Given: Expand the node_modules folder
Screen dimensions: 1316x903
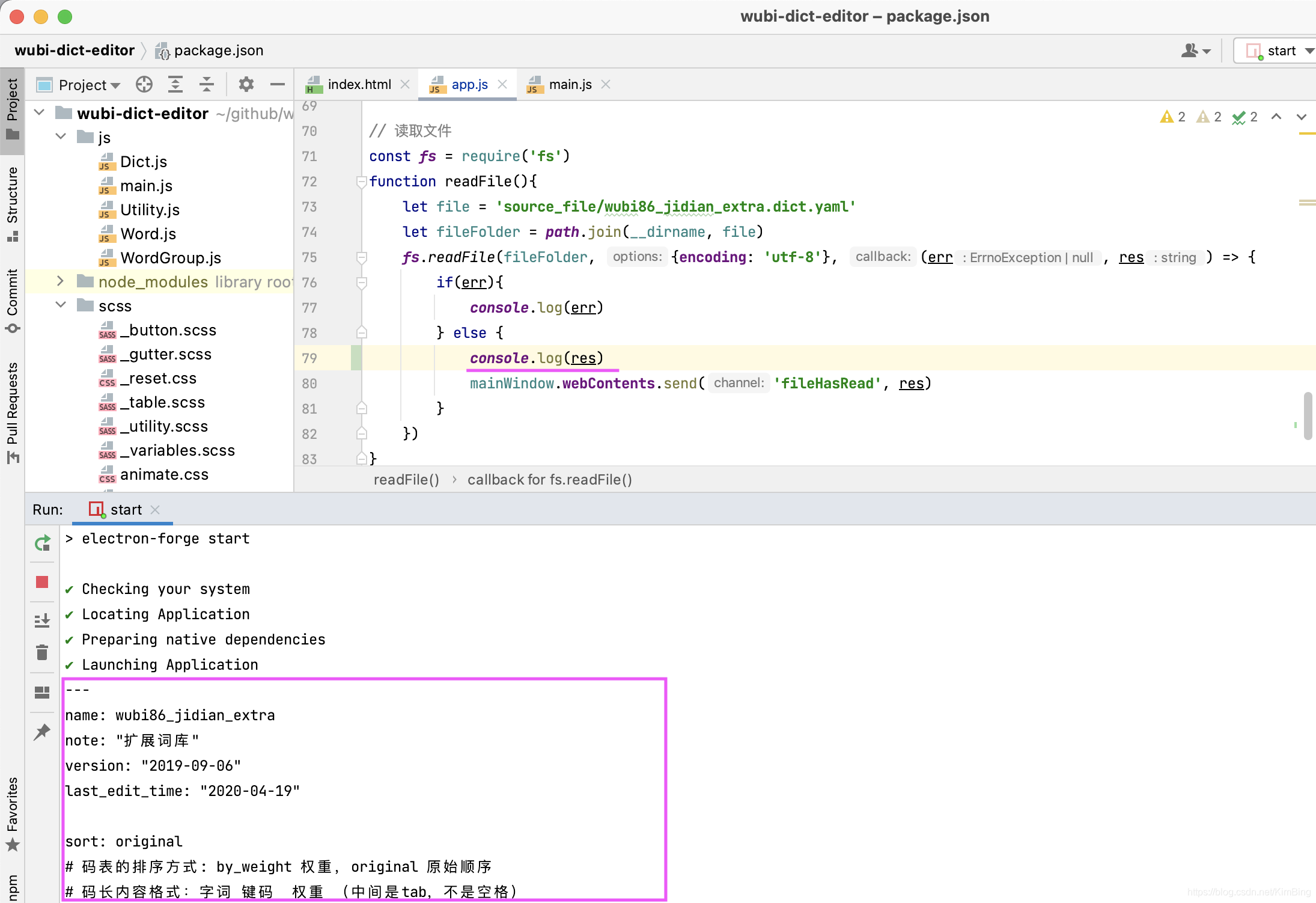Looking at the screenshot, I should (60, 281).
